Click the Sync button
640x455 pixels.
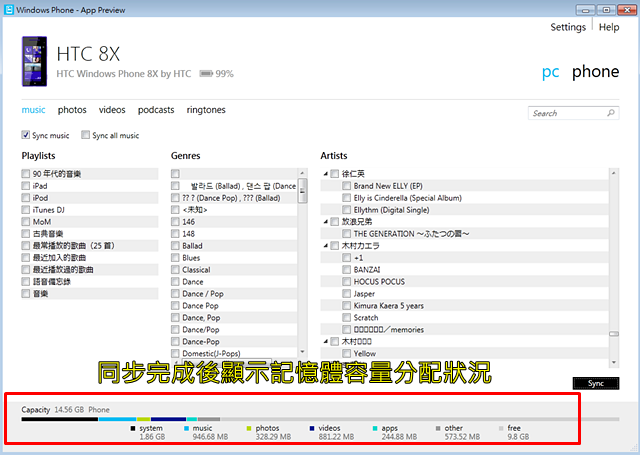click(x=596, y=383)
